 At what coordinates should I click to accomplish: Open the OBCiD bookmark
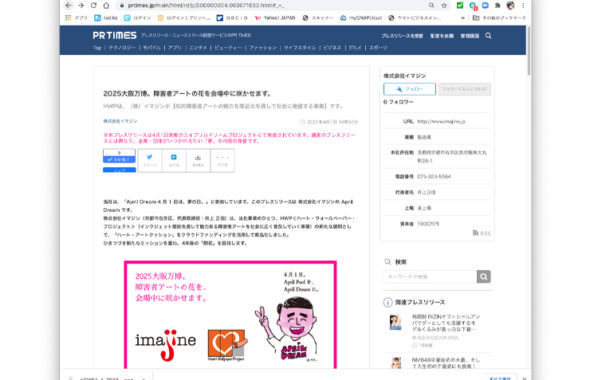pyautogui.click(x=232, y=18)
